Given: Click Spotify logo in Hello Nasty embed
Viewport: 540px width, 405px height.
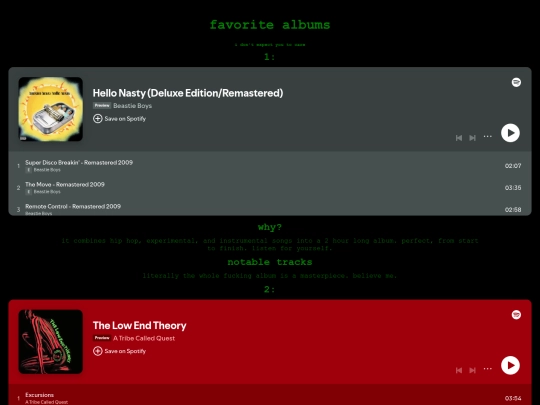Looking at the screenshot, I should point(516,82).
